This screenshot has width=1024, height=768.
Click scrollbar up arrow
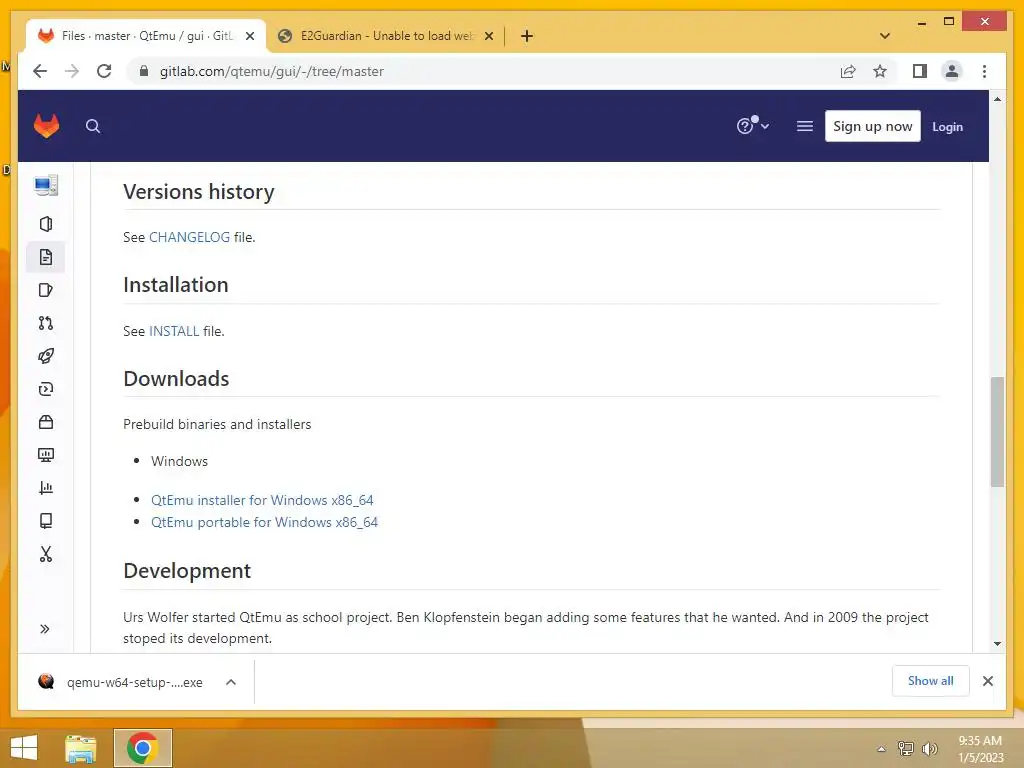tap(997, 99)
